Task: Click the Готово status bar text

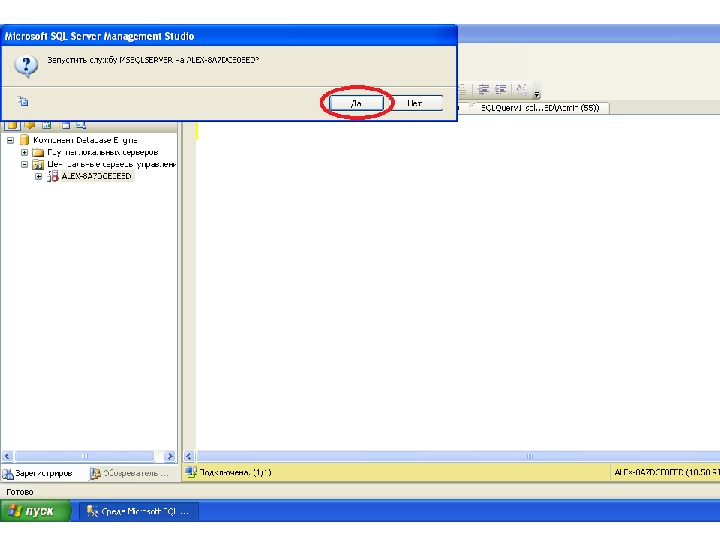Action: pos(19,492)
